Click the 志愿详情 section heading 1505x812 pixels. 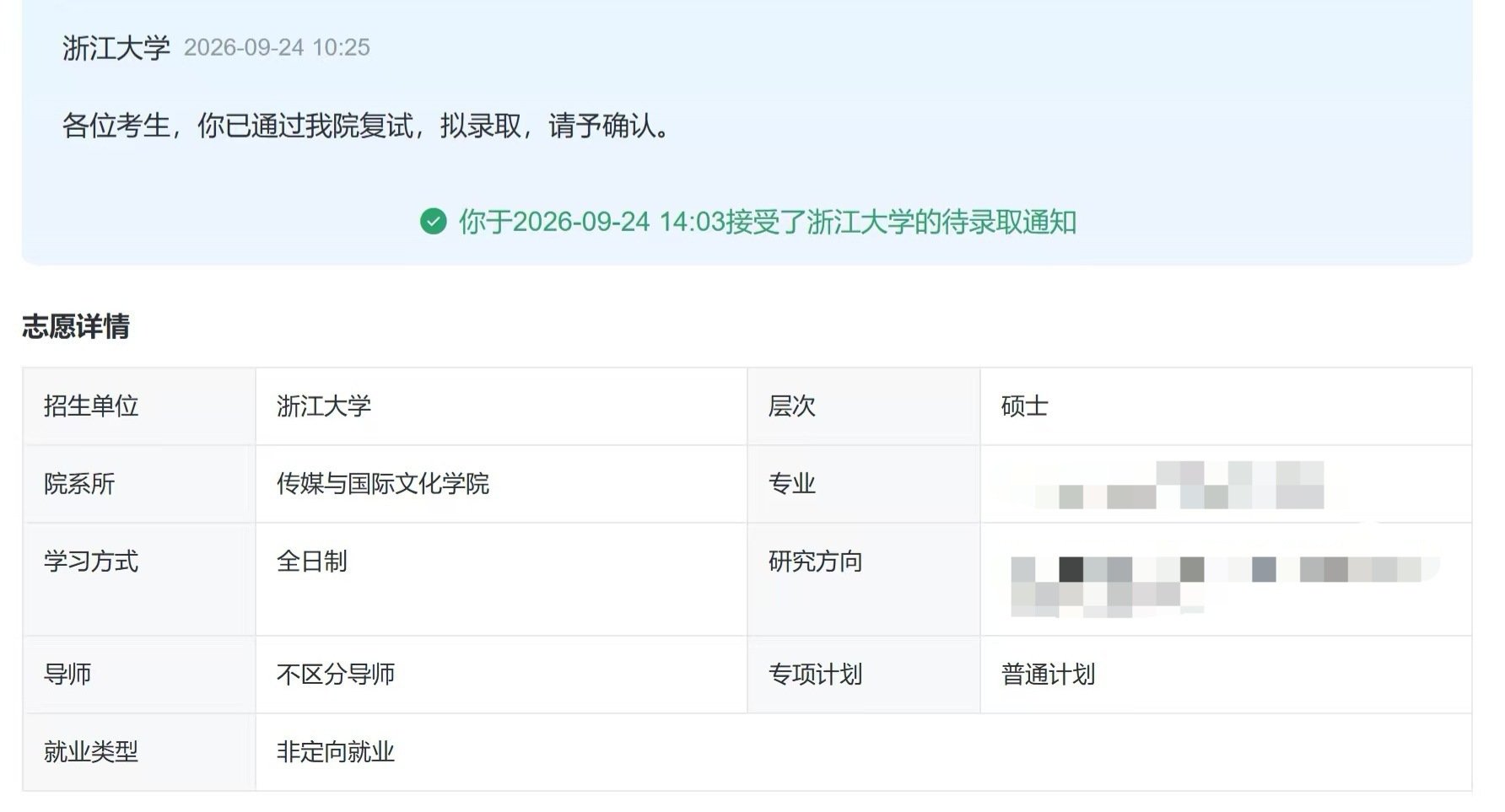(76, 326)
